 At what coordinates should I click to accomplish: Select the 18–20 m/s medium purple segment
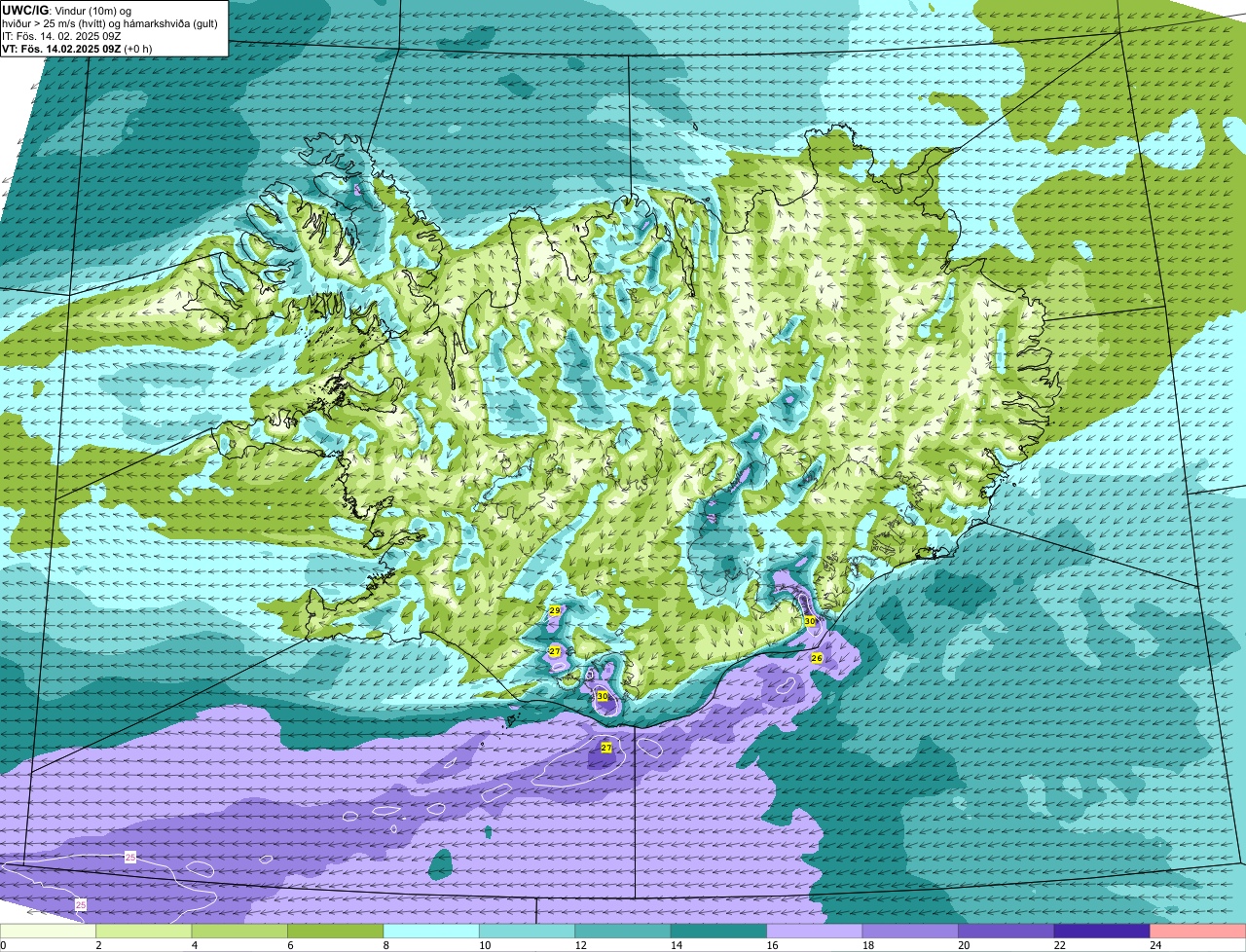[x=910, y=931]
